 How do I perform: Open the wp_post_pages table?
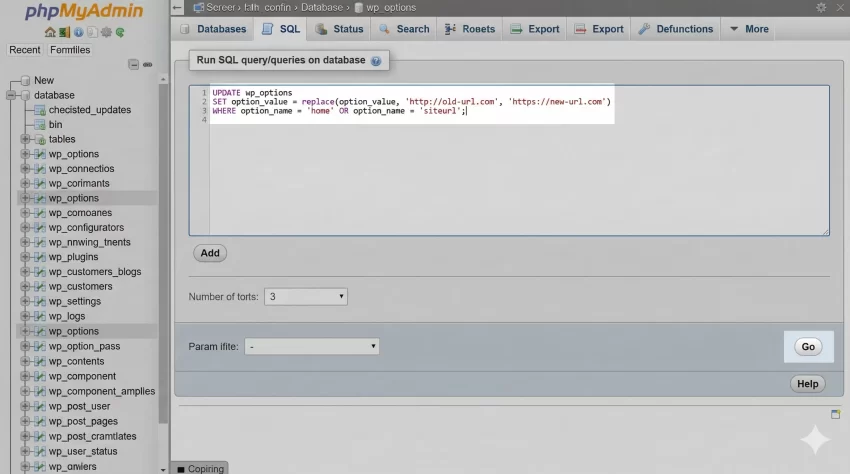pos(83,421)
